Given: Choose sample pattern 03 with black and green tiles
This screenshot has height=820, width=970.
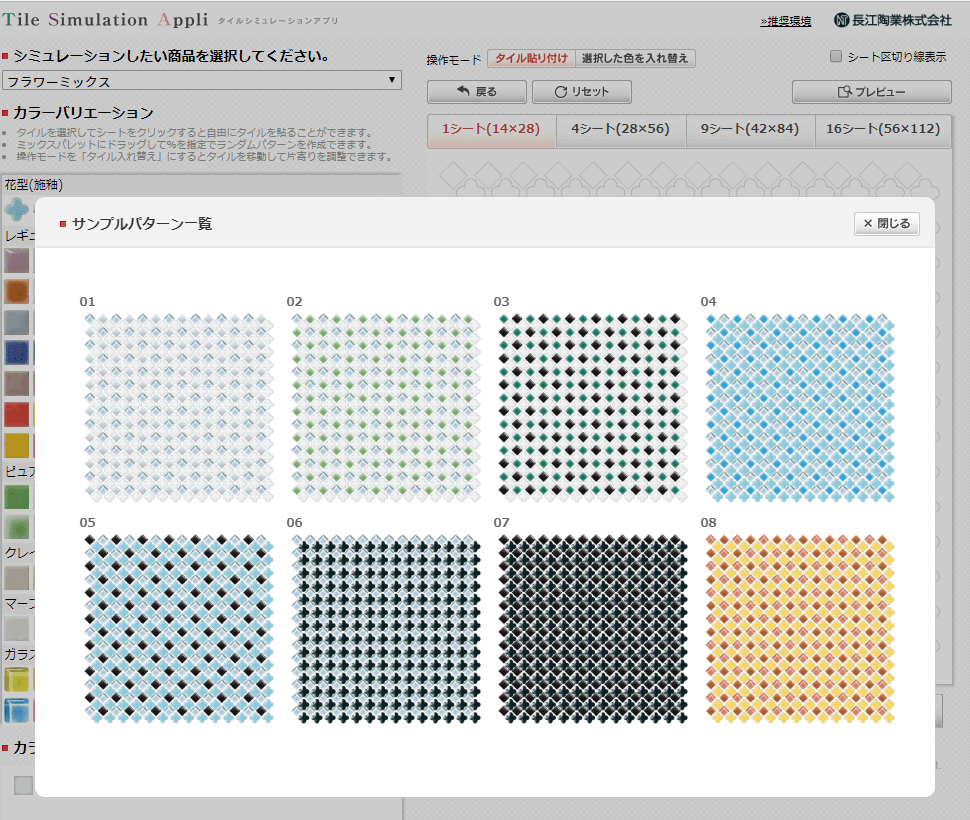Looking at the screenshot, I should (594, 407).
